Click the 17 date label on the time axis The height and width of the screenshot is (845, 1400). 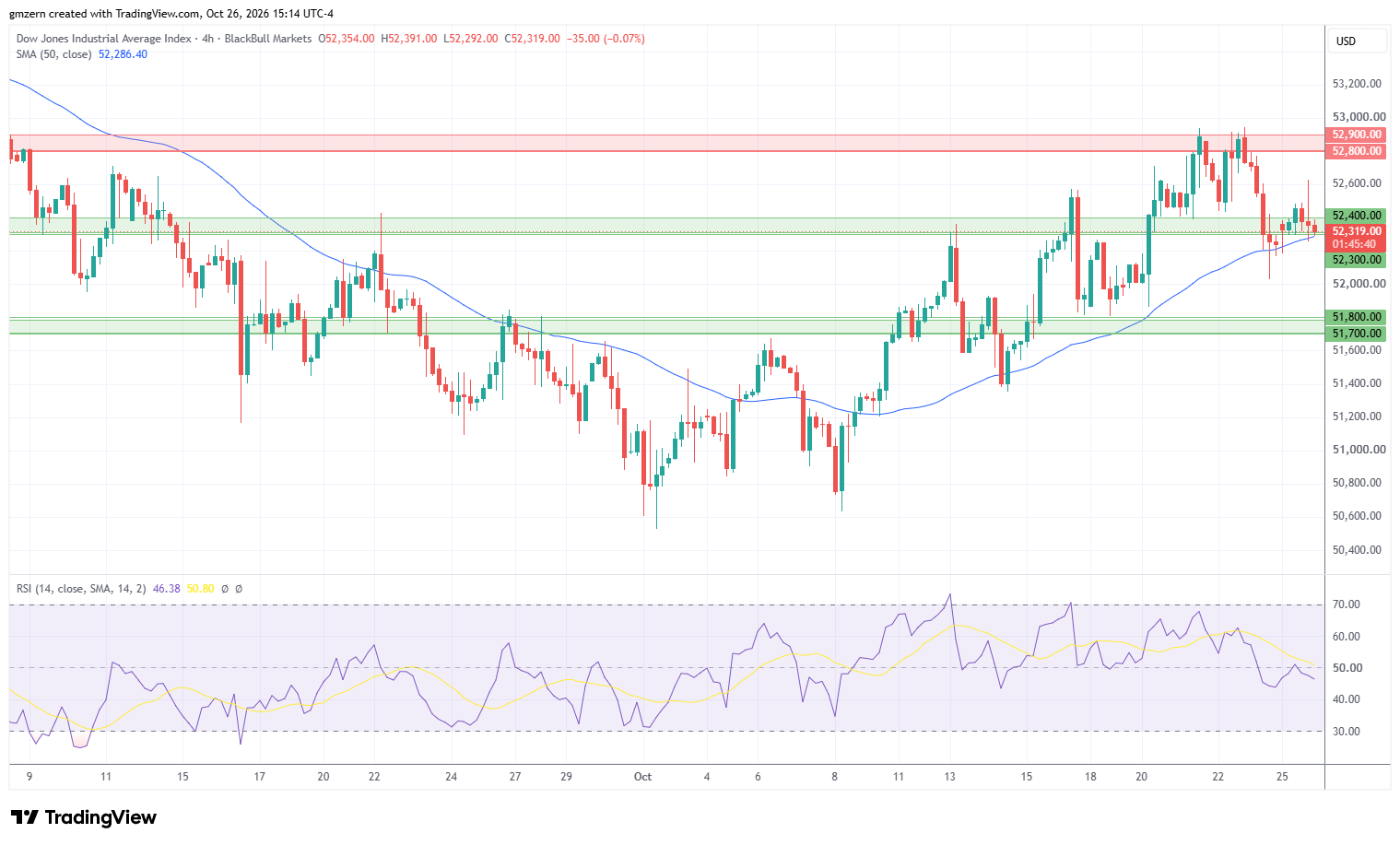click(260, 777)
